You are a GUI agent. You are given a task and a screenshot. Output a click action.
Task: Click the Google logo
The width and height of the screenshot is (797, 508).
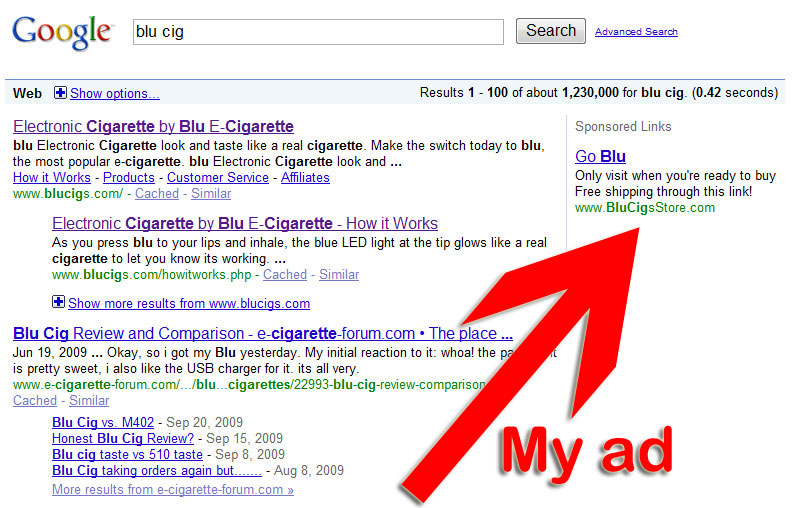pyautogui.click(x=62, y=32)
